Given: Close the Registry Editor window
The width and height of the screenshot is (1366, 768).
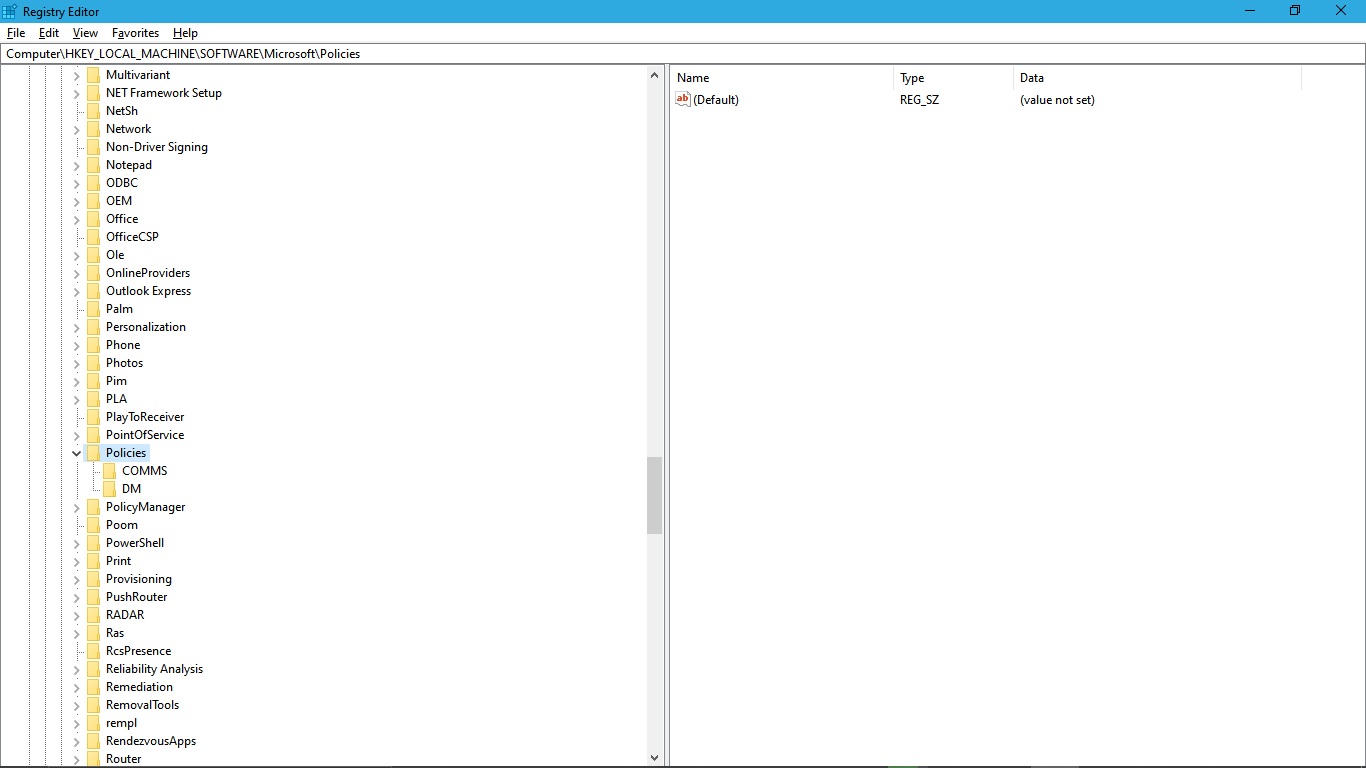Looking at the screenshot, I should pos(1341,11).
